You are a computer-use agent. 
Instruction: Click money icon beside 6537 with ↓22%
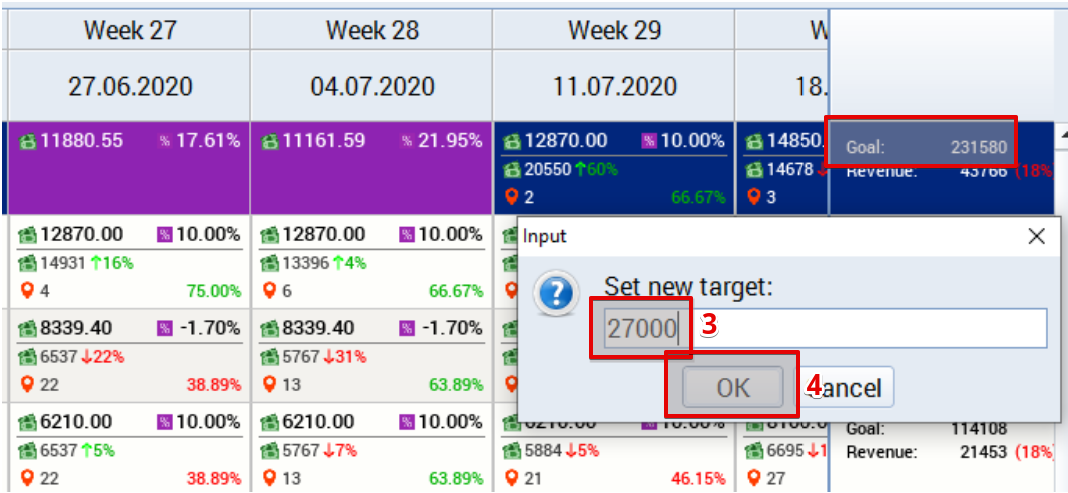[x=27, y=356]
